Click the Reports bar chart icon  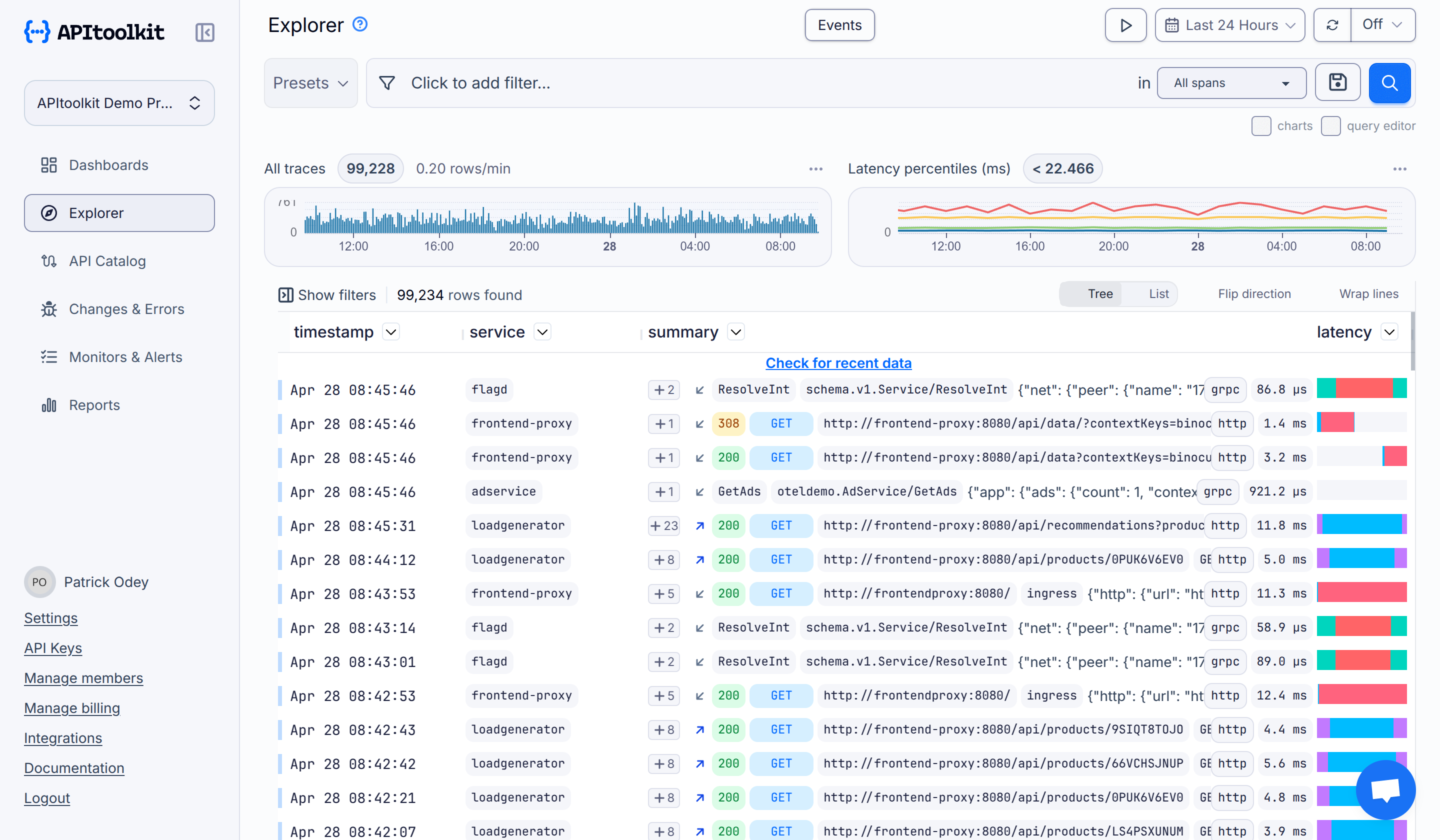tap(49, 405)
